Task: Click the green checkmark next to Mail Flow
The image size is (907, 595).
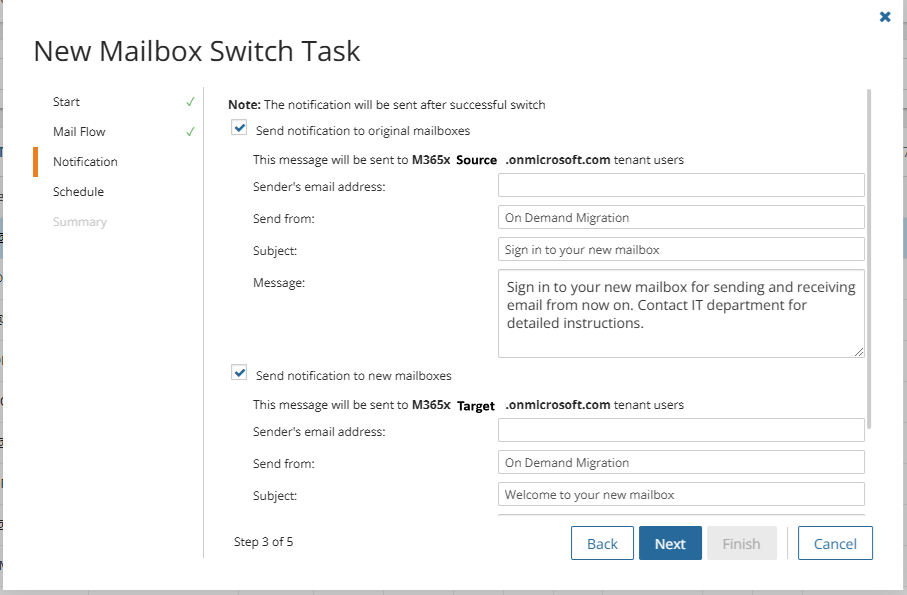Action: [x=190, y=132]
